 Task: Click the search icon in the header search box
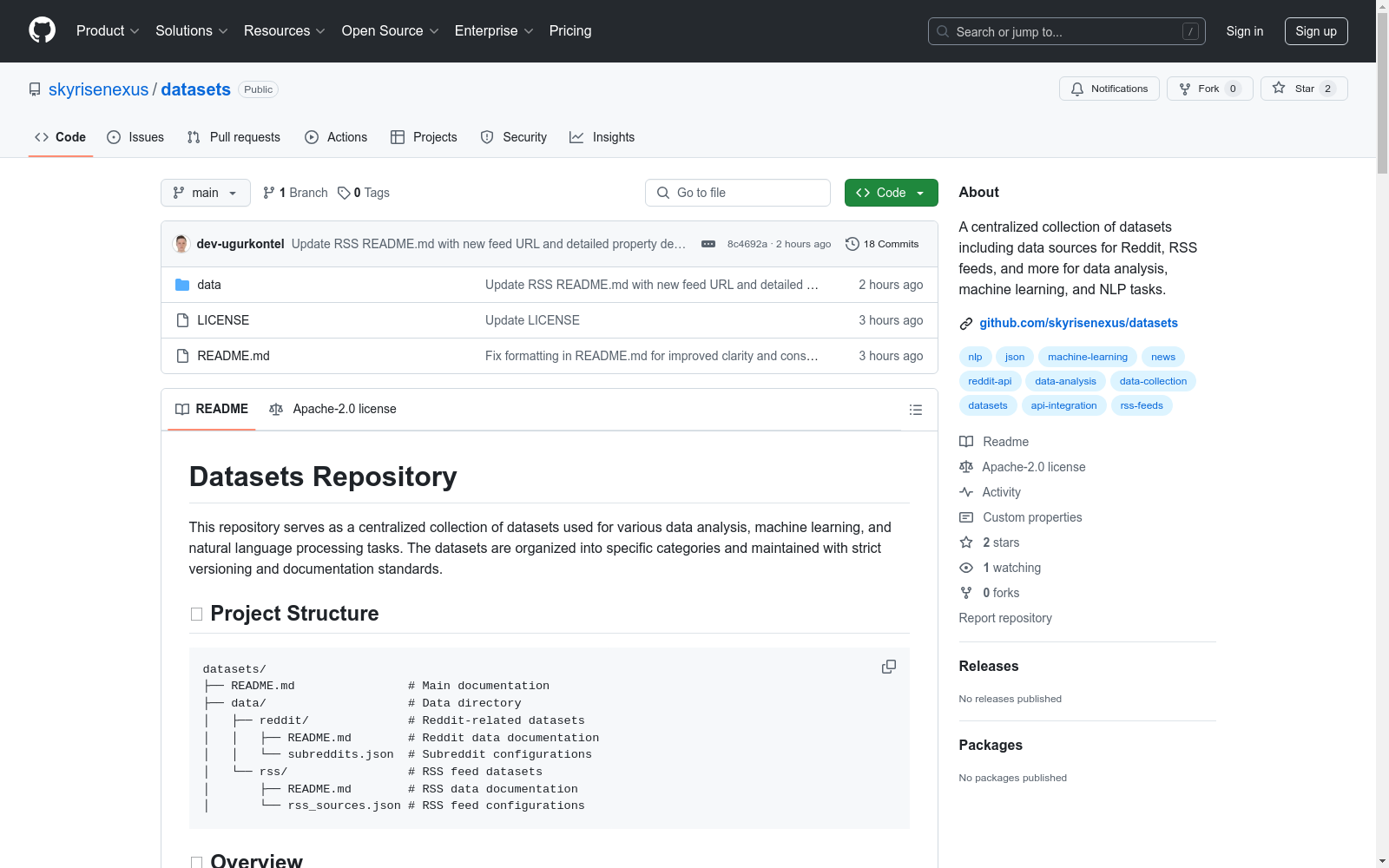(x=943, y=31)
